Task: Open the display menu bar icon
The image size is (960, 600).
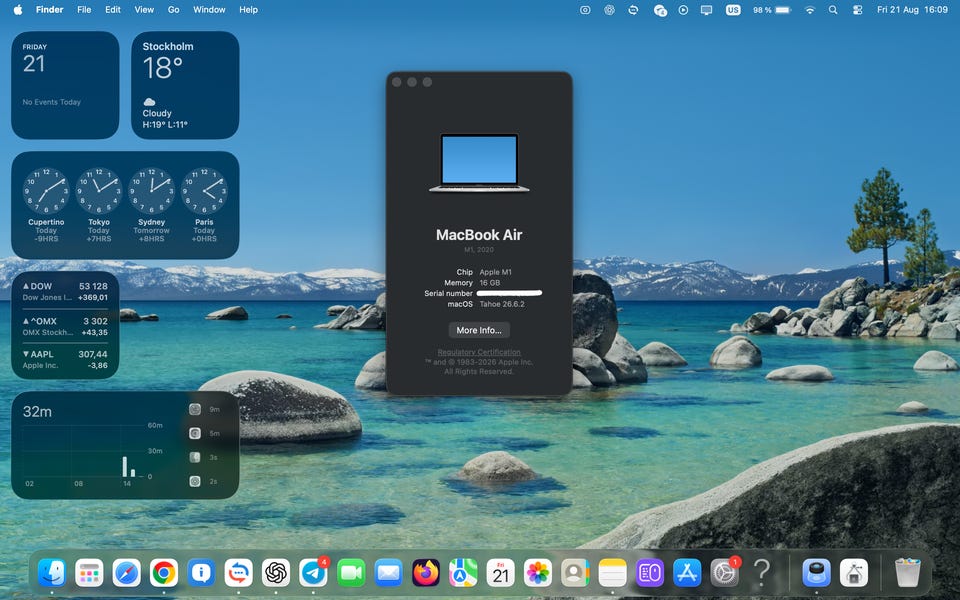Action: (707, 10)
